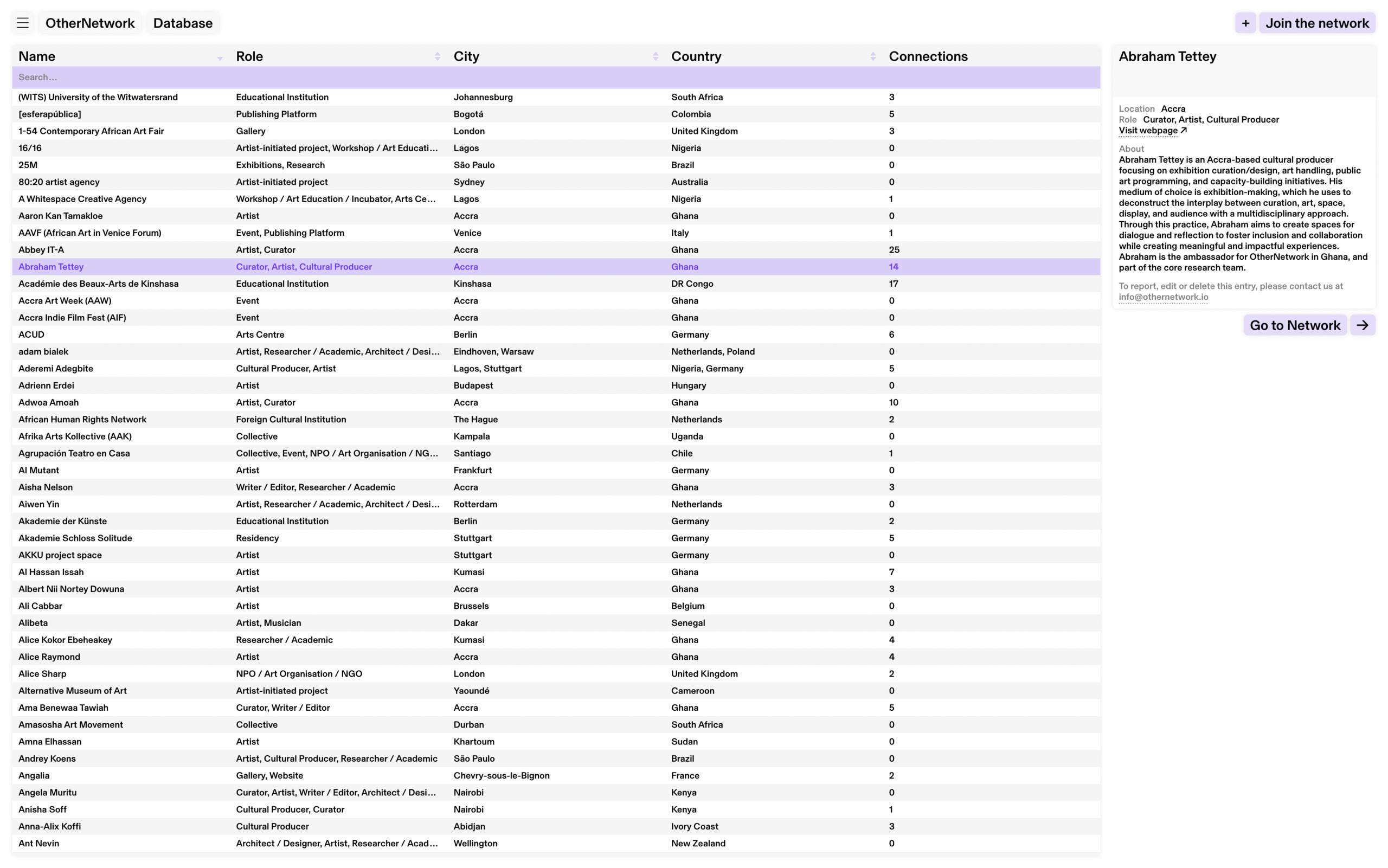Click Join the network button

1317,23
